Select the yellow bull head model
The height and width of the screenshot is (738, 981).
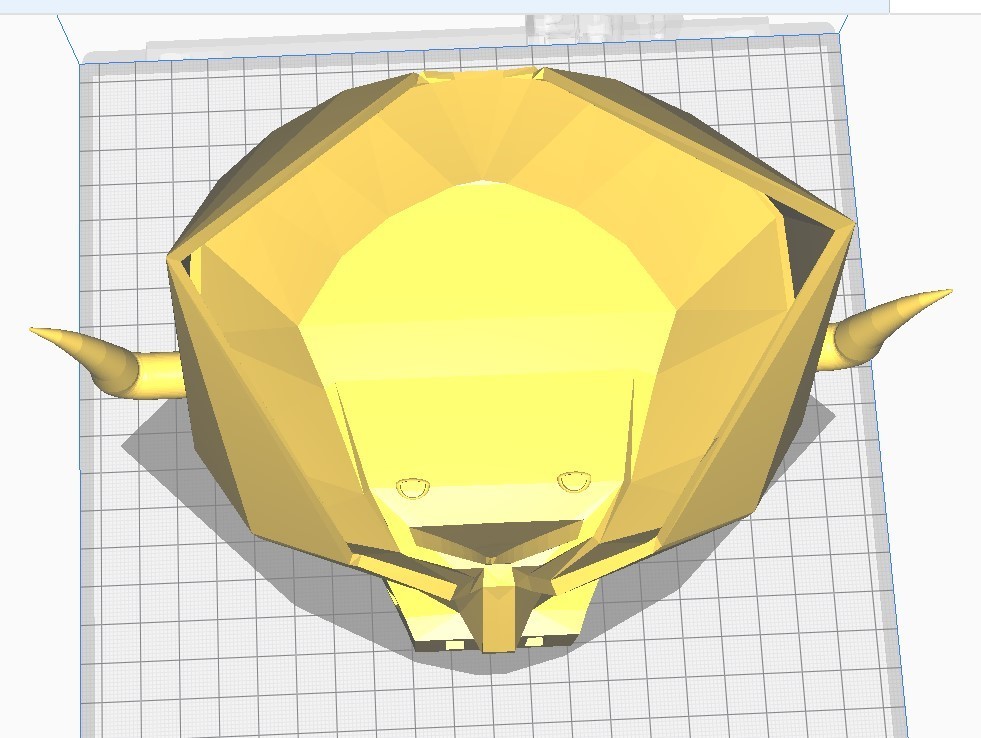point(491,360)
